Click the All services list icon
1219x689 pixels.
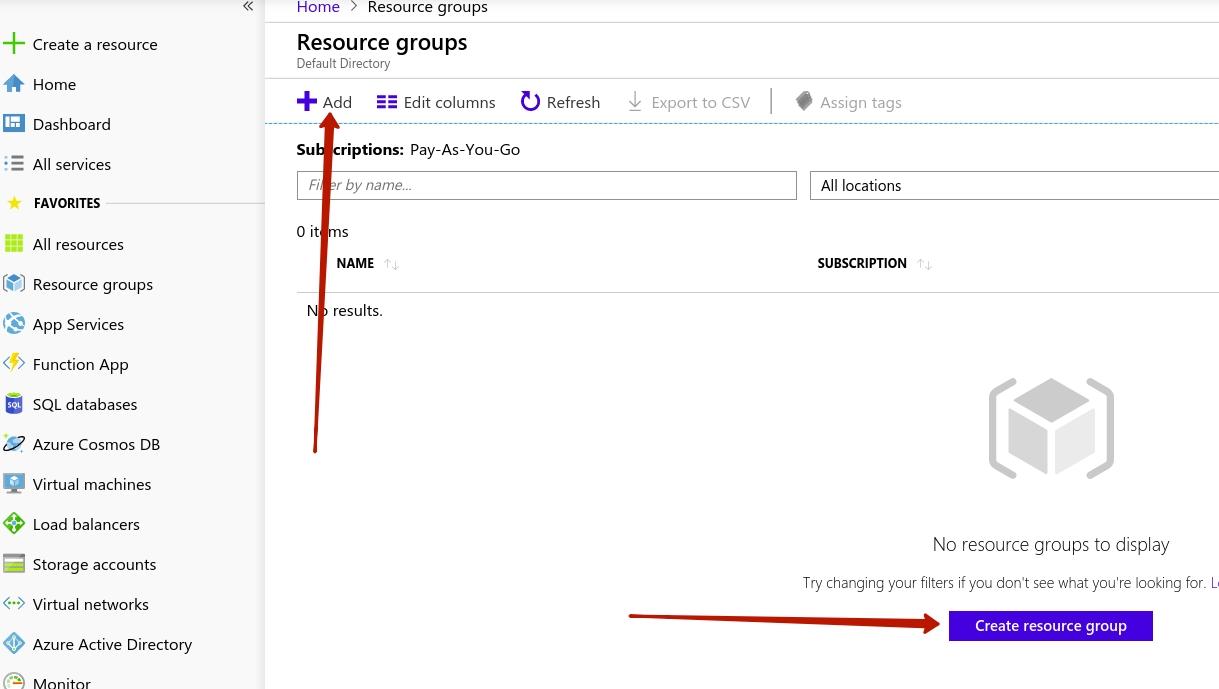14,164
